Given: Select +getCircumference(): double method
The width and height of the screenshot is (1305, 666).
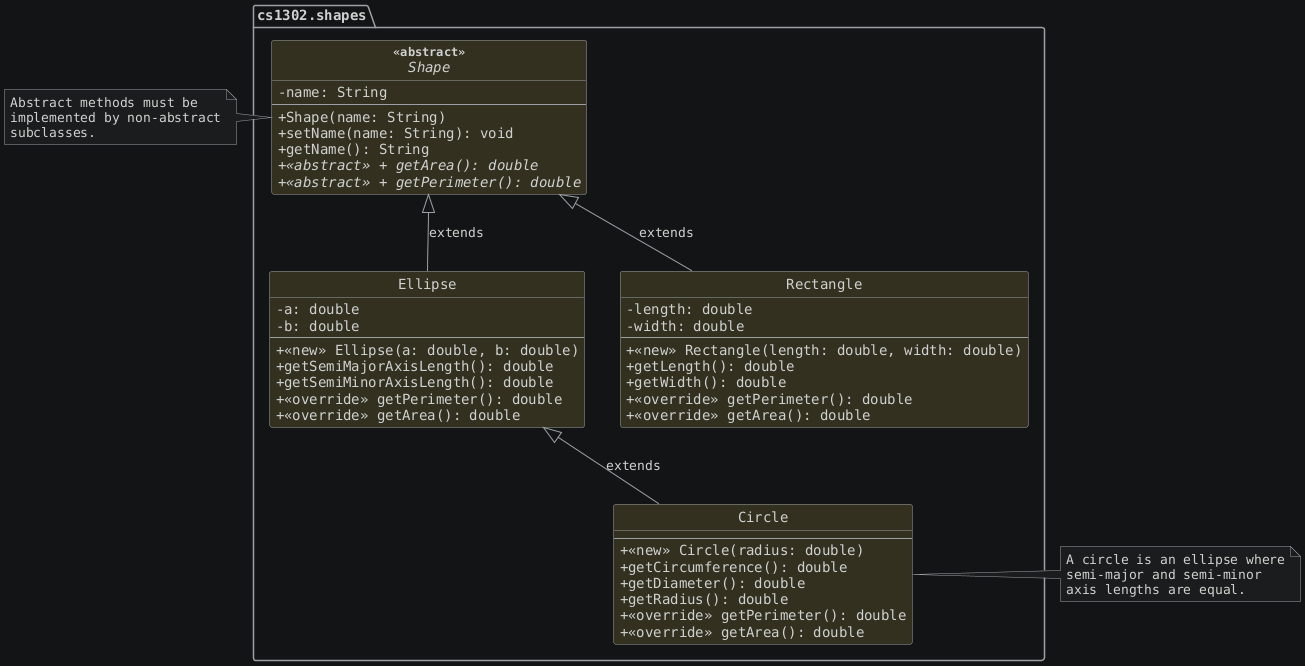Looking at the screenshot, I should click(x=733, y=567).
